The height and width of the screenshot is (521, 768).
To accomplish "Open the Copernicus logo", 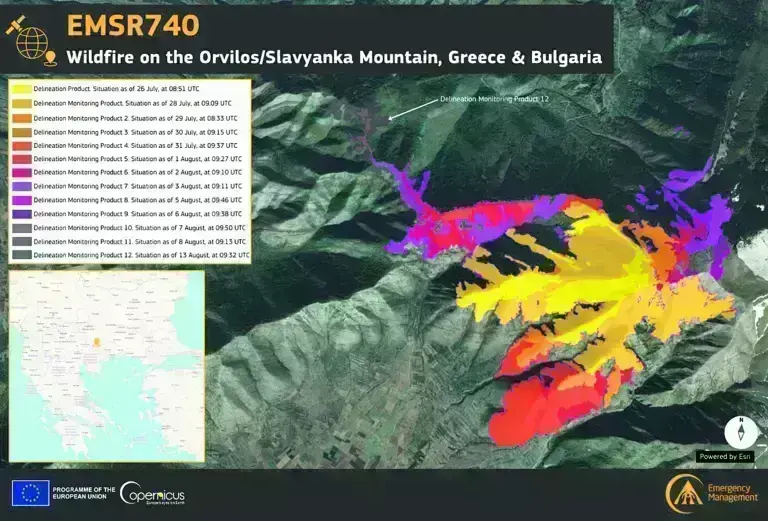I will click(152, 493).
